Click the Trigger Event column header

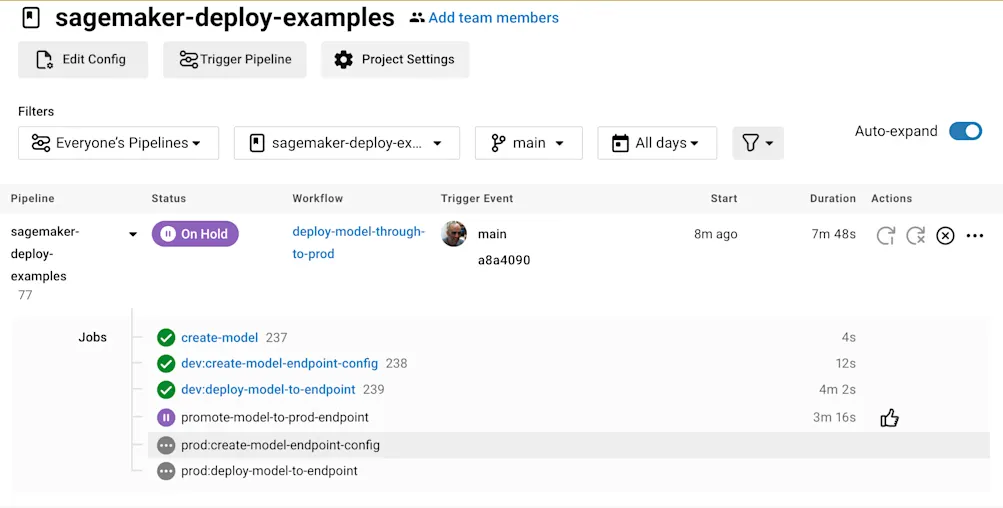coord(477,198)
